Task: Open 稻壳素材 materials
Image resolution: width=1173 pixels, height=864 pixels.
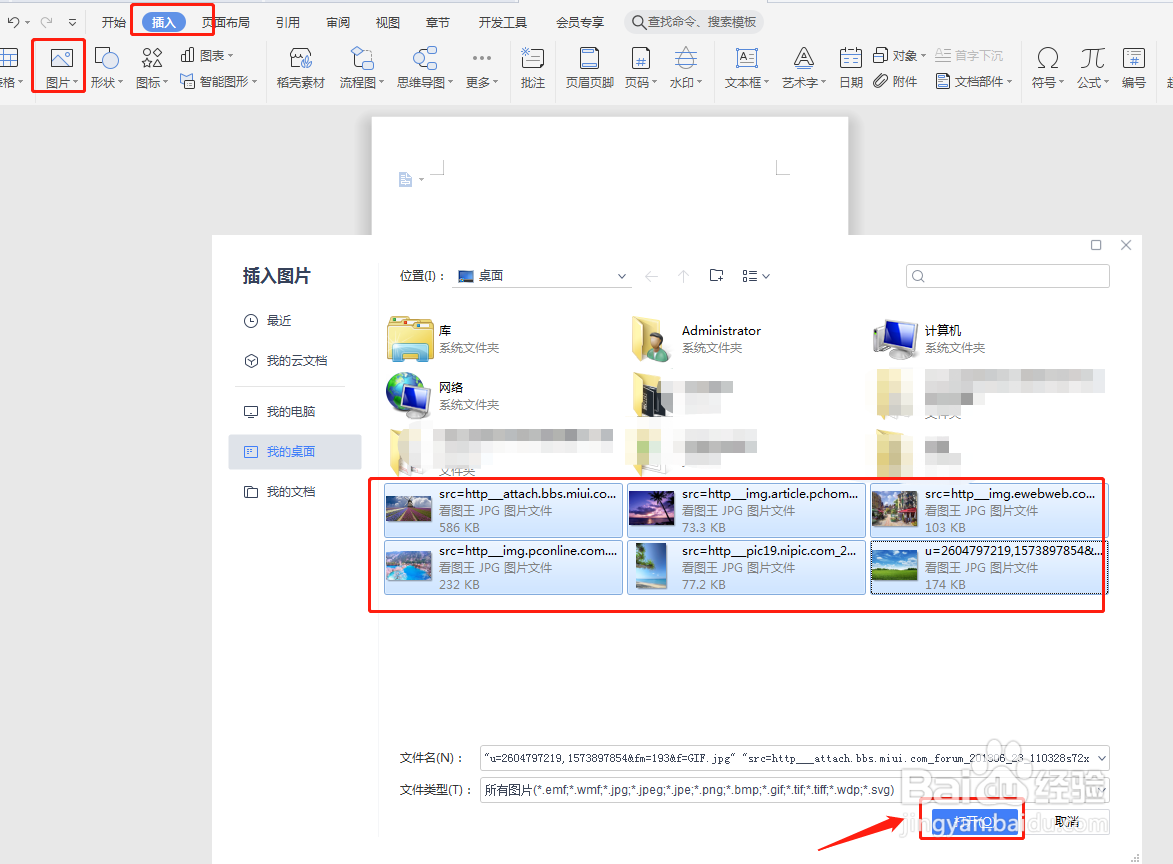Action: pyautogui.click(x=301, y=67)
